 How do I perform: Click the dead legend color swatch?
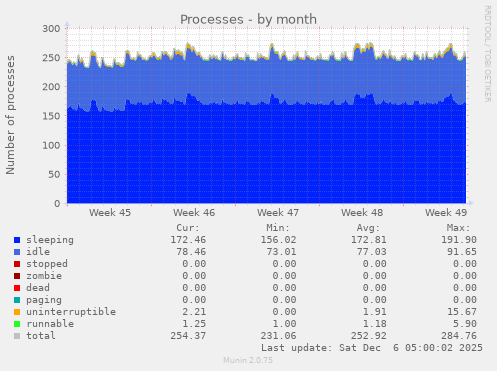(17, 288)
